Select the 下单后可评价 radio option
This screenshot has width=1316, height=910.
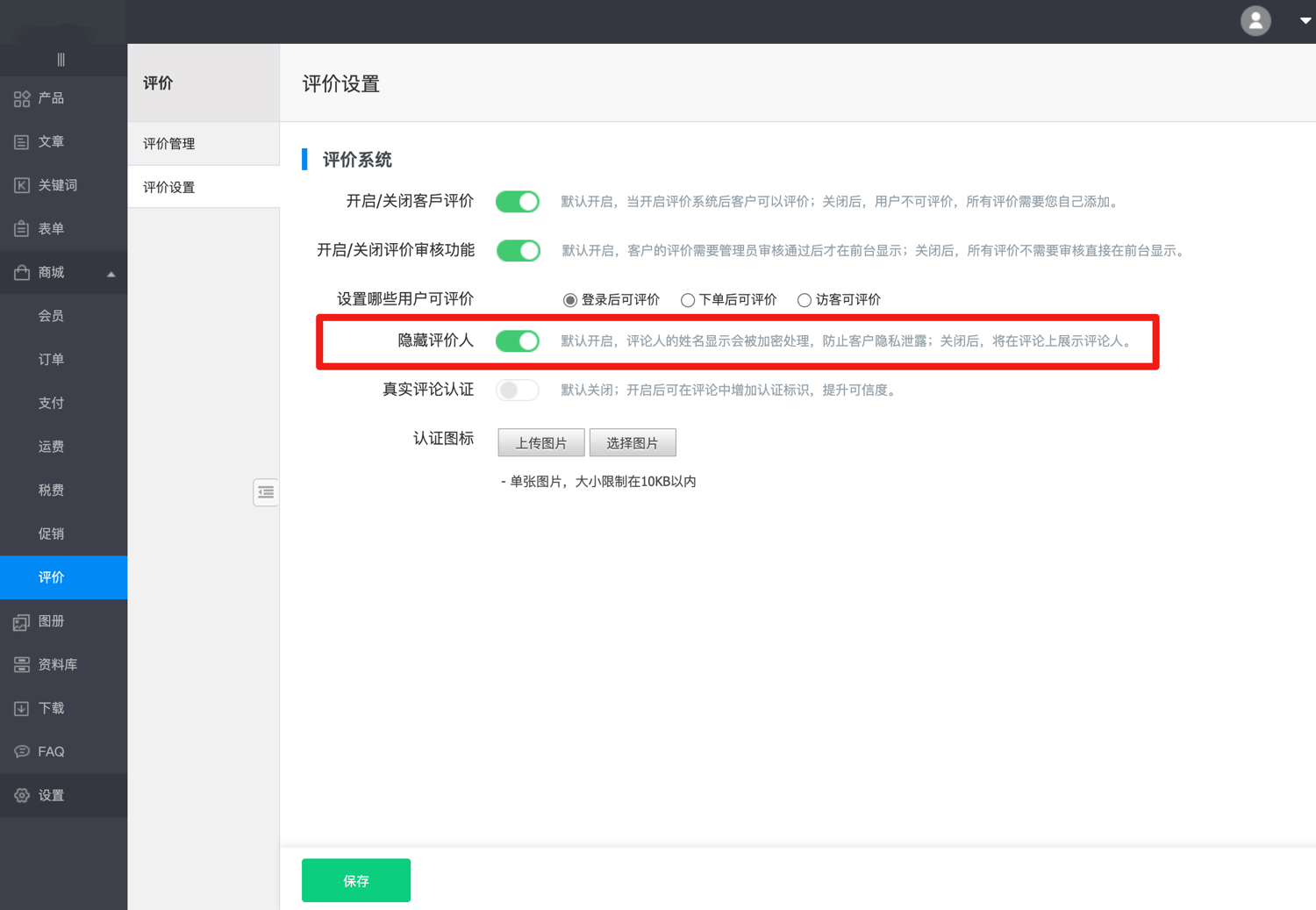[688, 300]
